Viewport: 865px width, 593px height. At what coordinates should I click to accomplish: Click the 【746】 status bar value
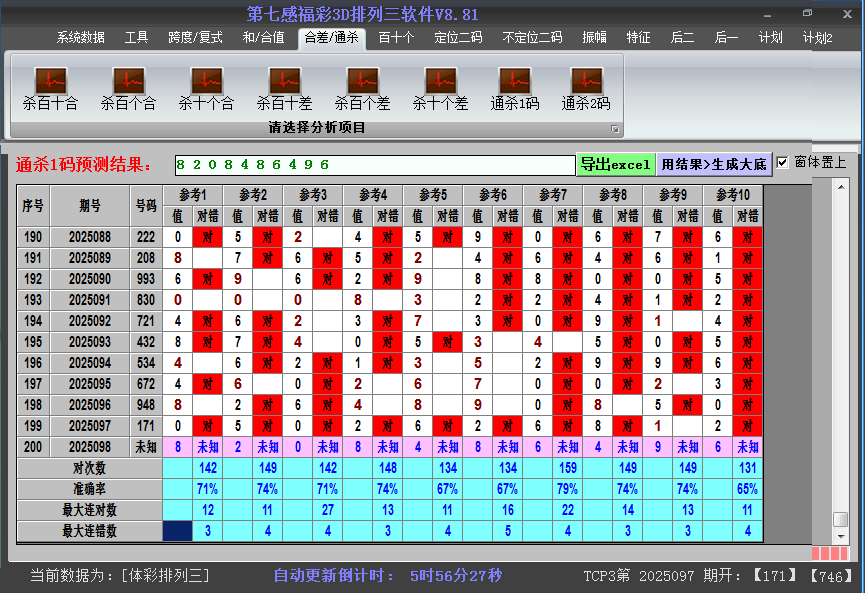[x=831, y=576]
